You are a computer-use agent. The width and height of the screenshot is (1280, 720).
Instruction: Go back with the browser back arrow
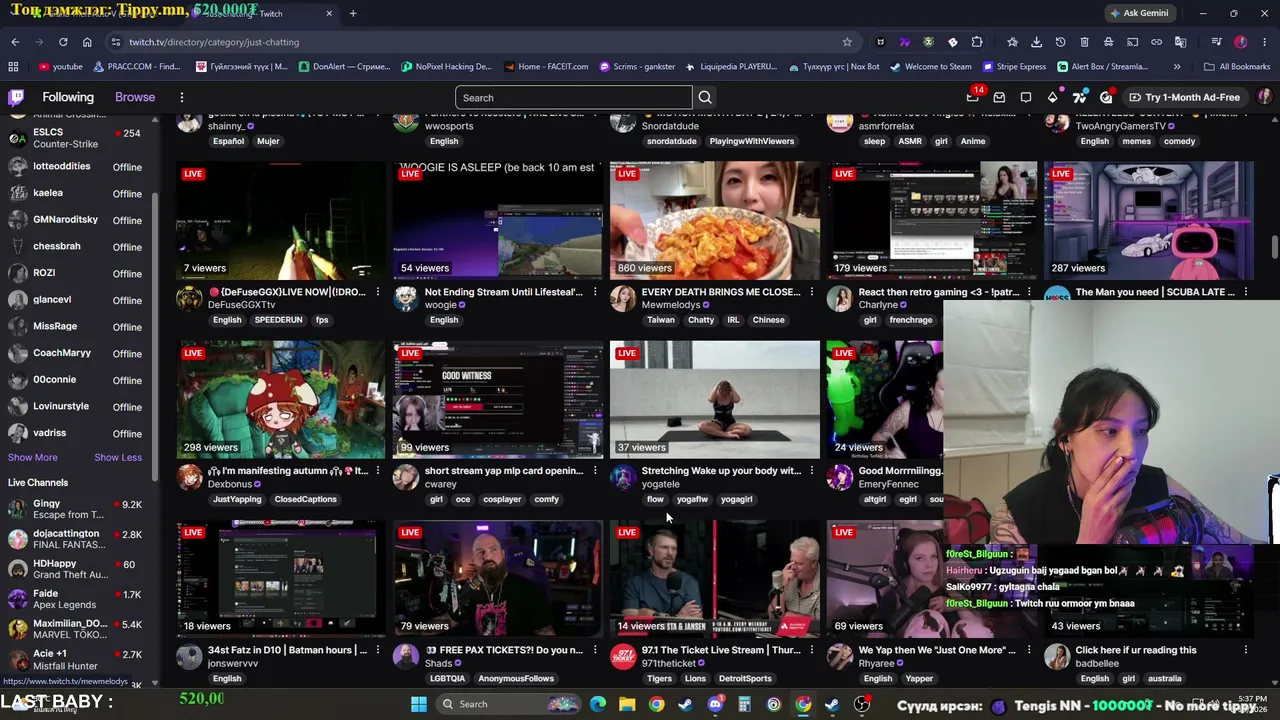pos(15,42)
